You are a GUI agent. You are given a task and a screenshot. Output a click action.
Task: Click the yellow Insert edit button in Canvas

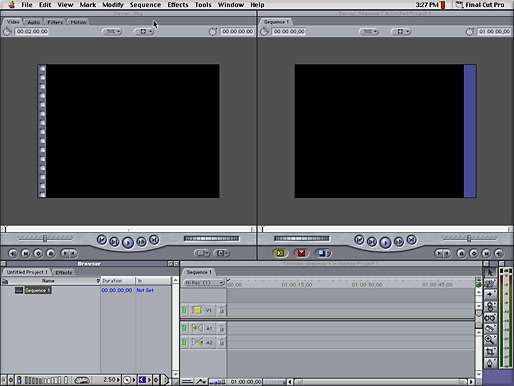click(280, 253)
